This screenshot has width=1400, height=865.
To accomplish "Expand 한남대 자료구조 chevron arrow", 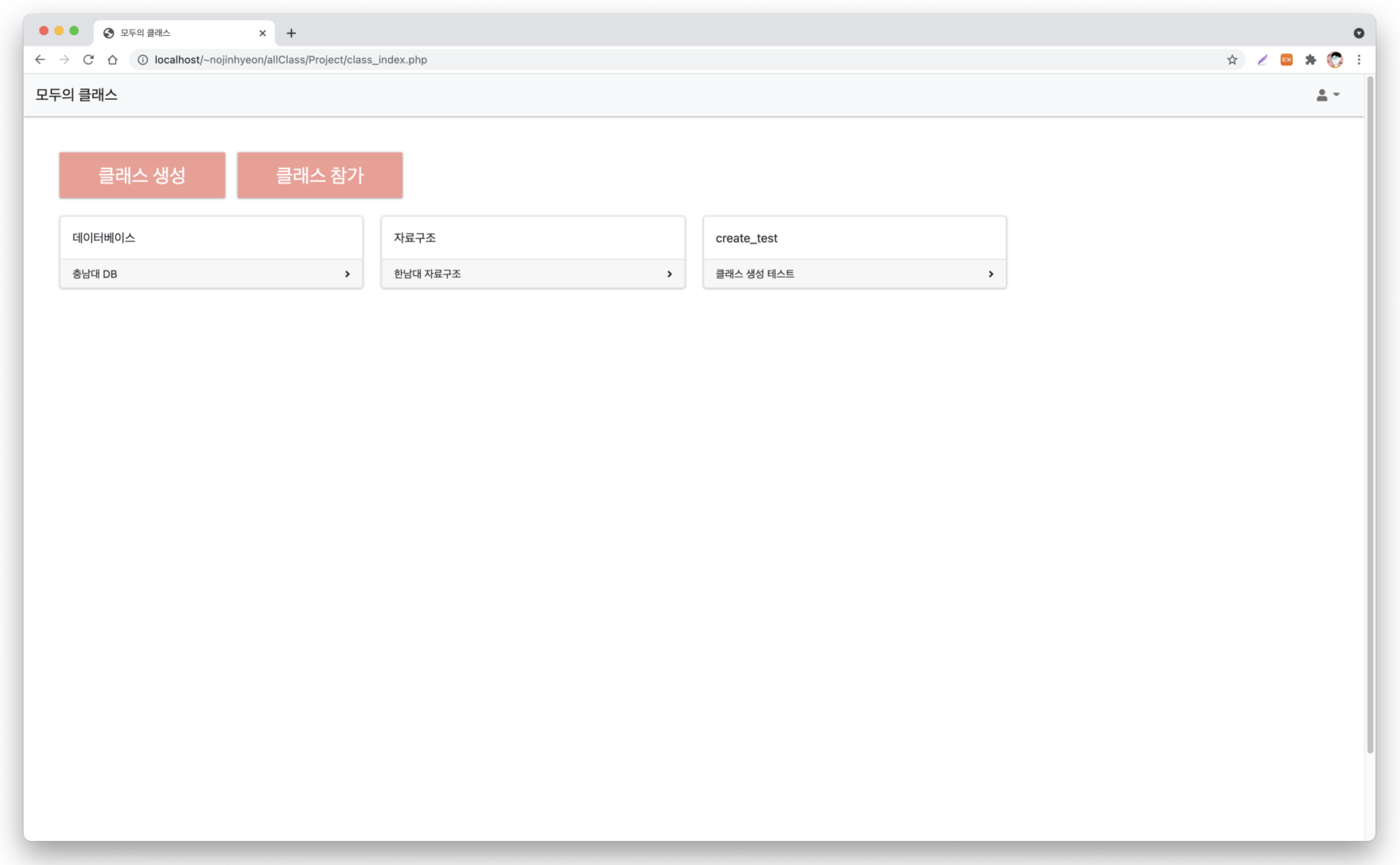I will pos(669,274).
